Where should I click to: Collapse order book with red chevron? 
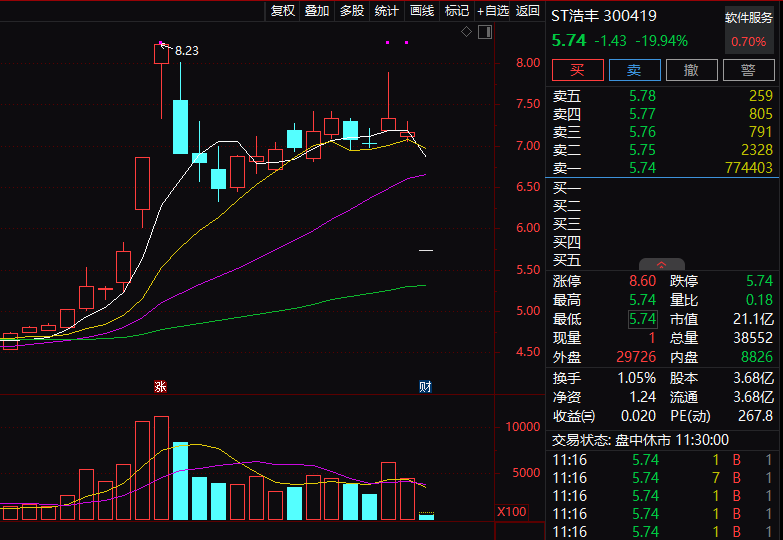(661, 264)
